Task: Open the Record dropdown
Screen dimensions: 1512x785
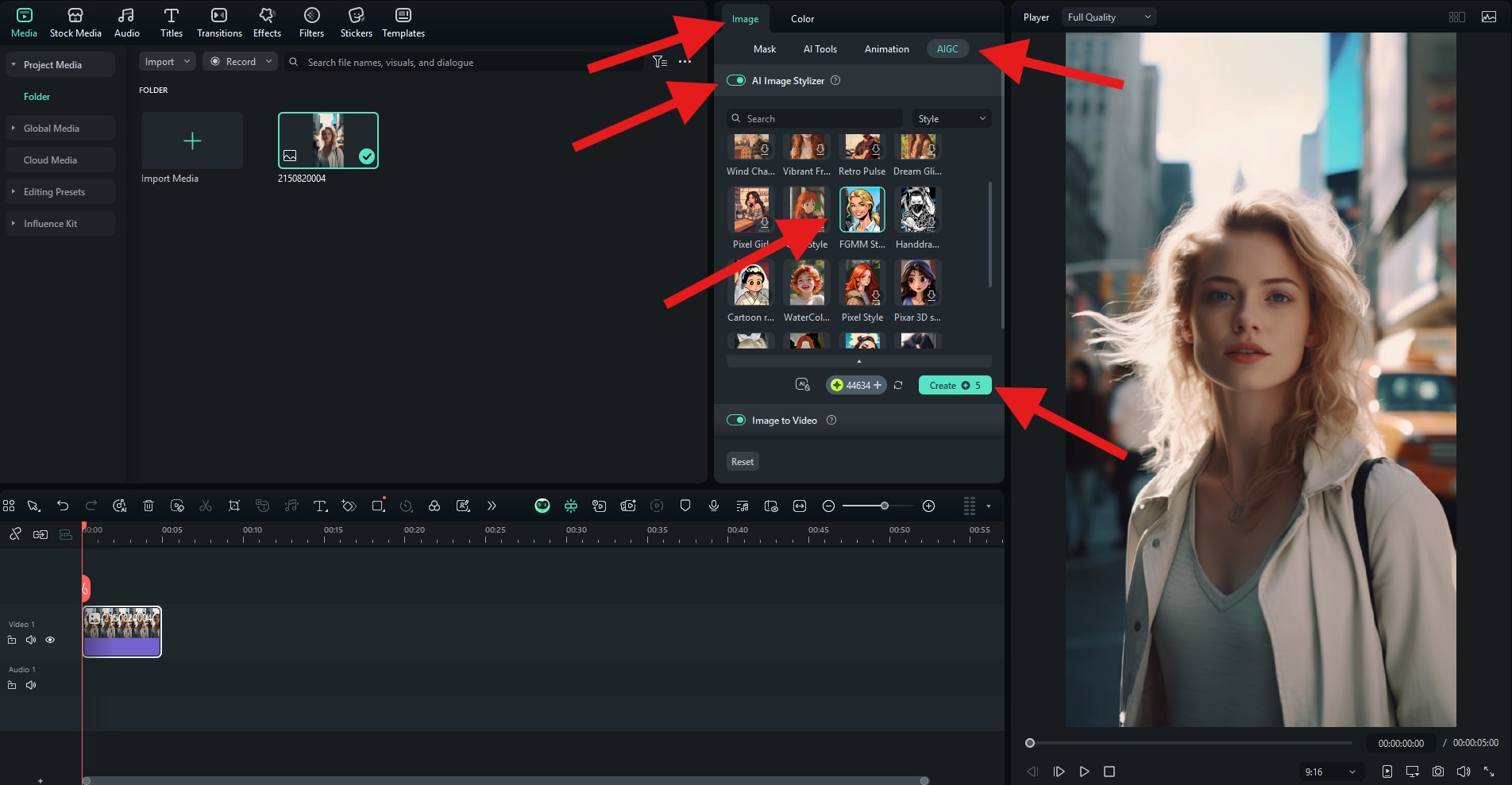Action: tap(241, 61)
